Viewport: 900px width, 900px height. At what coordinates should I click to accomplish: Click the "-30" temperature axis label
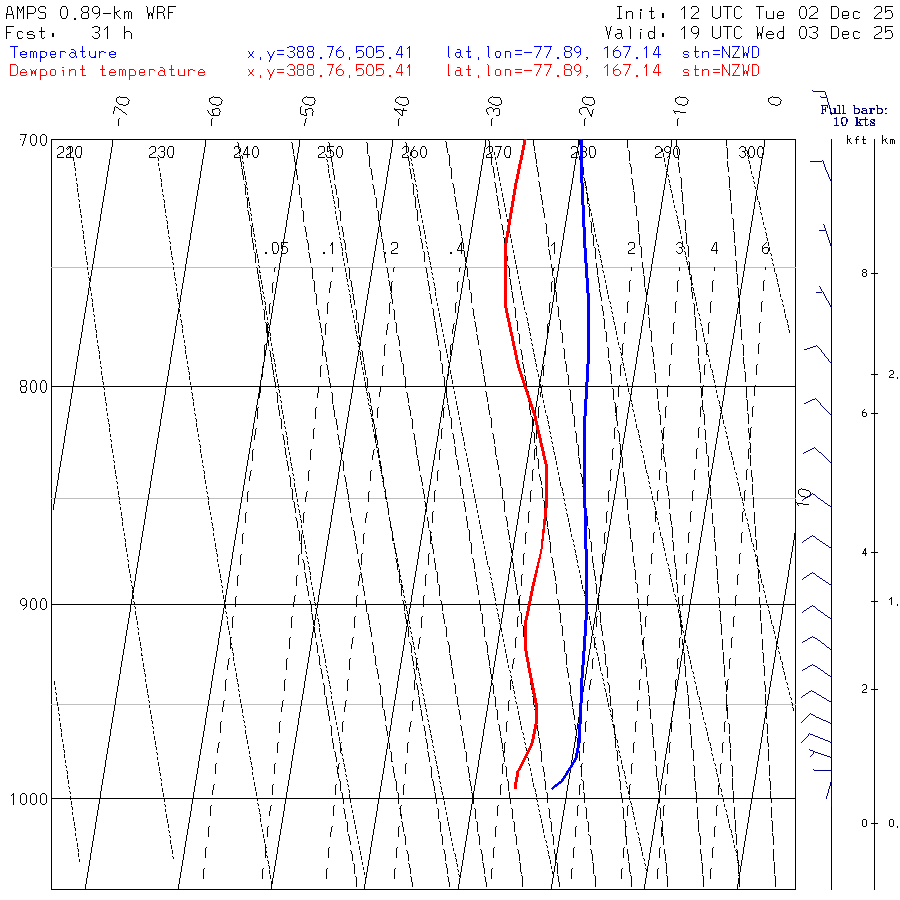tap(494, 111)
